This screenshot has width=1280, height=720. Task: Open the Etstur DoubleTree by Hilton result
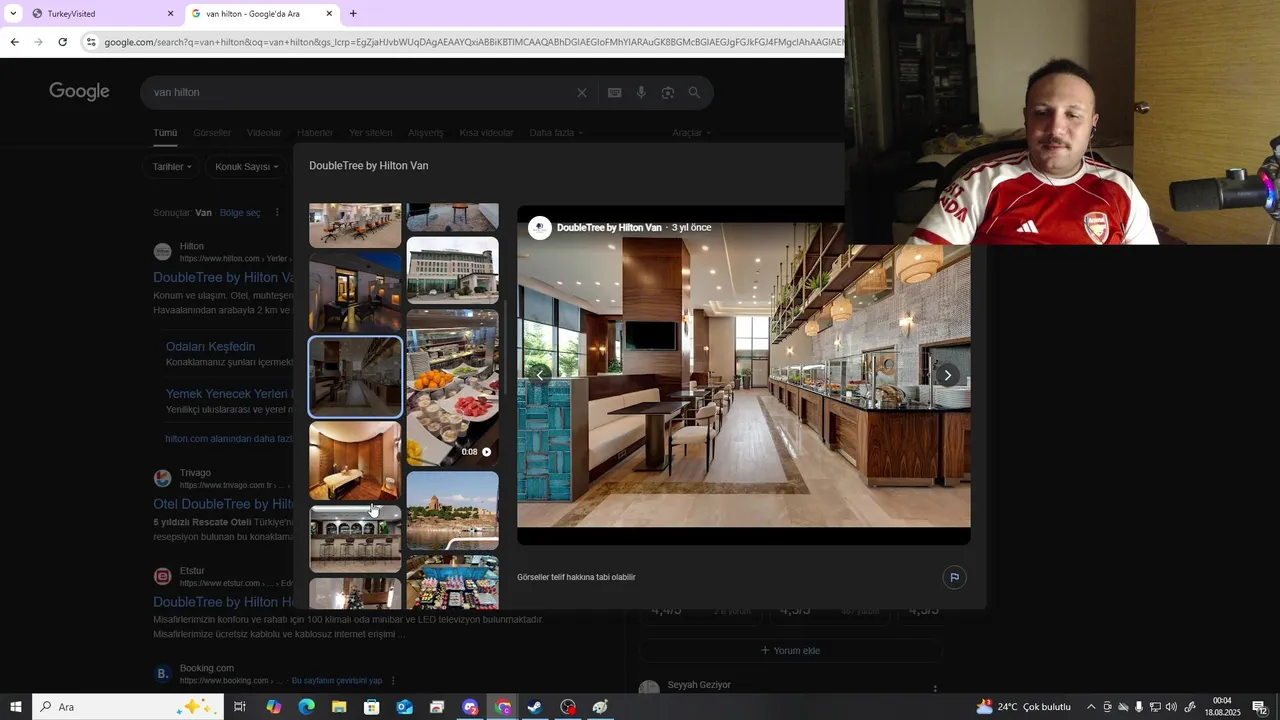pyautogui.click(x=224, y=602)
